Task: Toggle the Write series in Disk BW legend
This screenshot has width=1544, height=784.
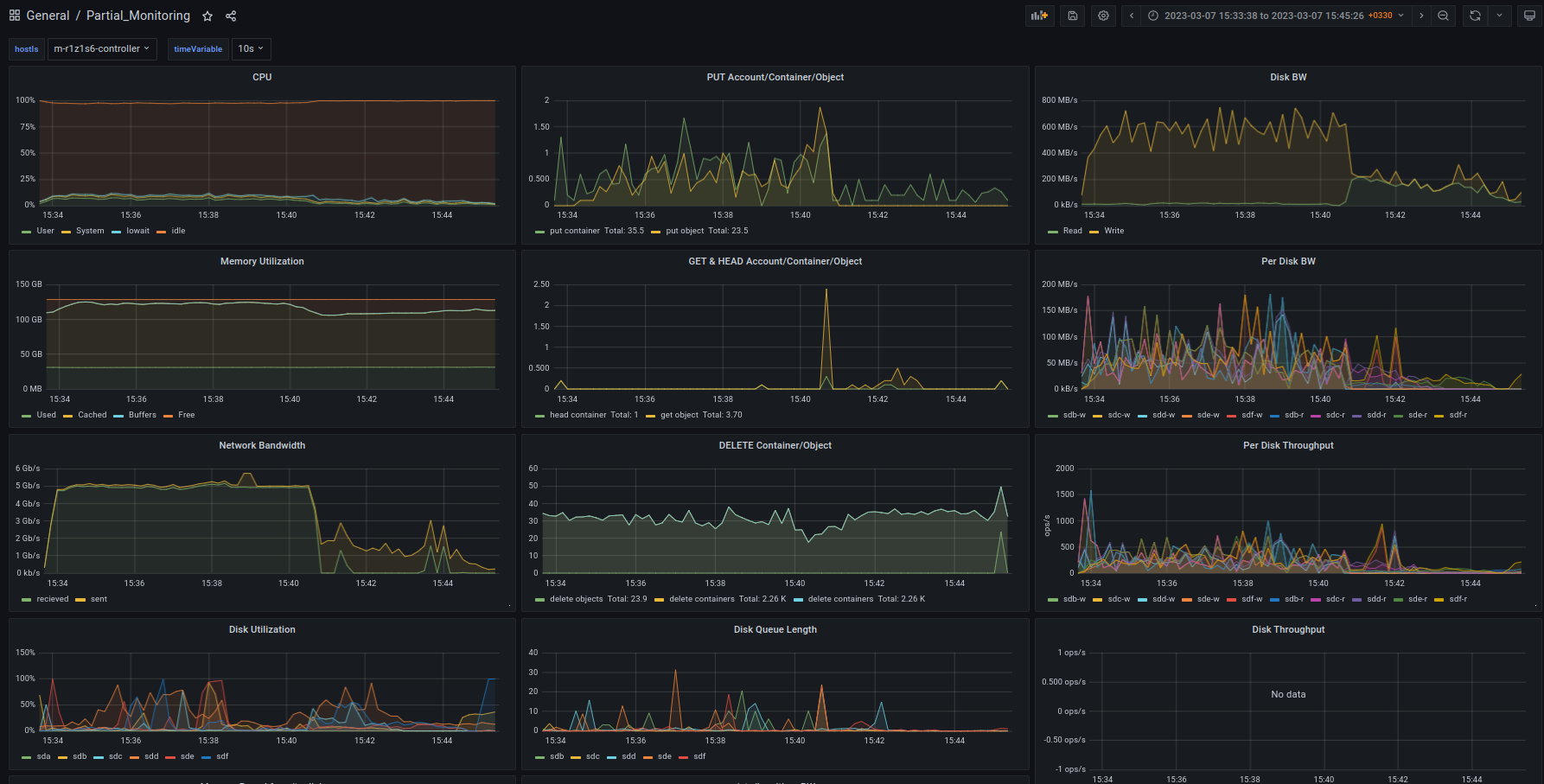Action: (1113, 231)
